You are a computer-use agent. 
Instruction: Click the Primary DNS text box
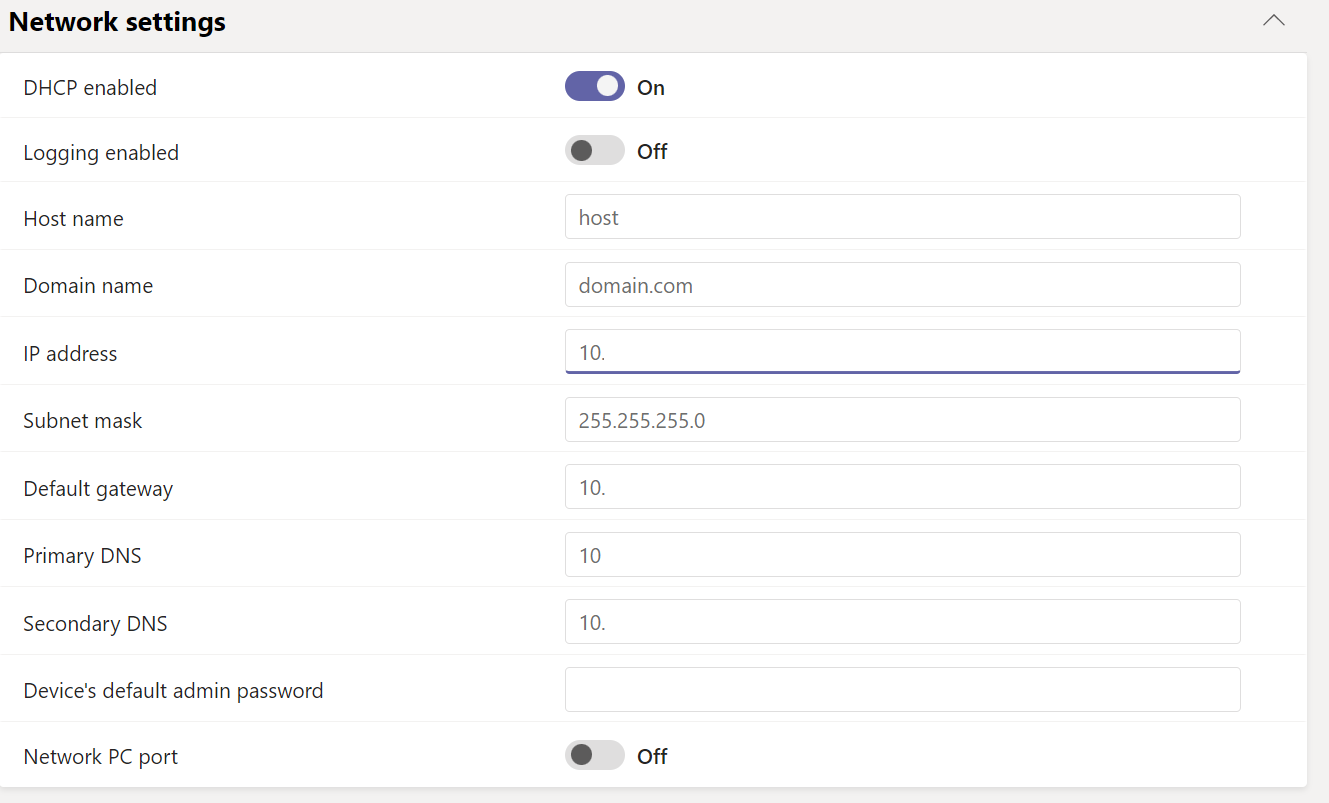coord(902,555)
